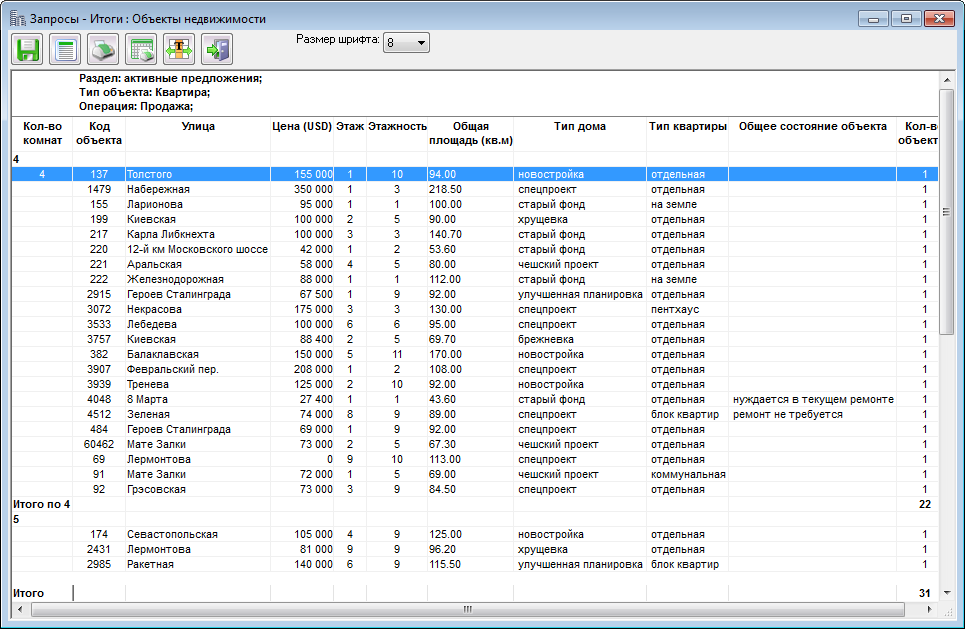Click the column width fit icon
Viewport: 965px width, 629px height.
pyautogui.click(x=180, y=48)
